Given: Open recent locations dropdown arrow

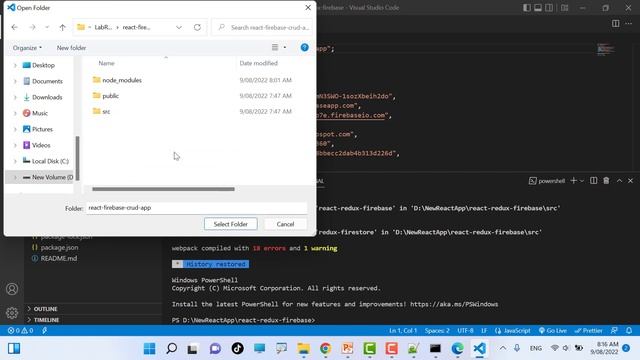Looking at the screenshot, I should pos(47,27).
